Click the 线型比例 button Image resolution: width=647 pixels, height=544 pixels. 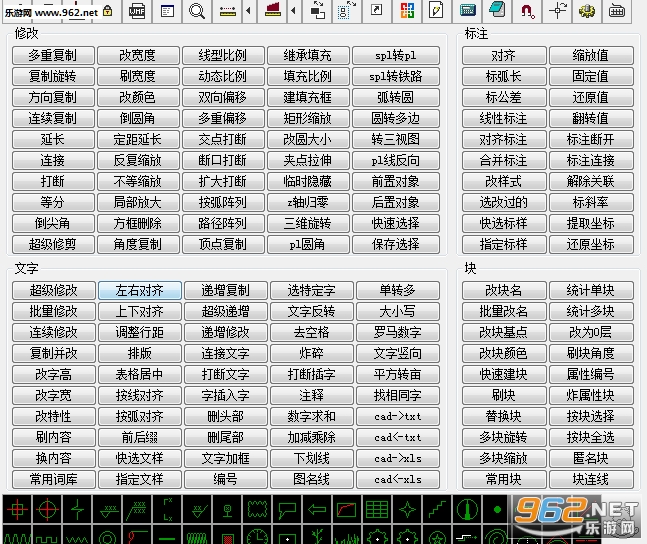click(x=223, y=55)
